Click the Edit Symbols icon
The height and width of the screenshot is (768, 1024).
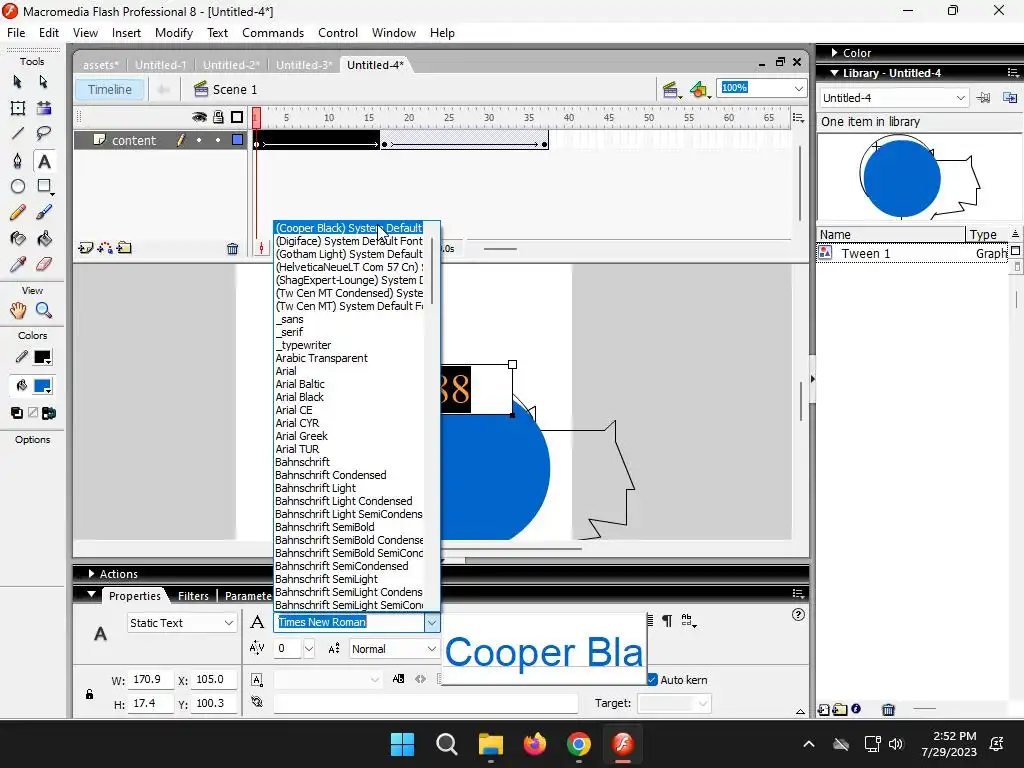pos(699,89)
